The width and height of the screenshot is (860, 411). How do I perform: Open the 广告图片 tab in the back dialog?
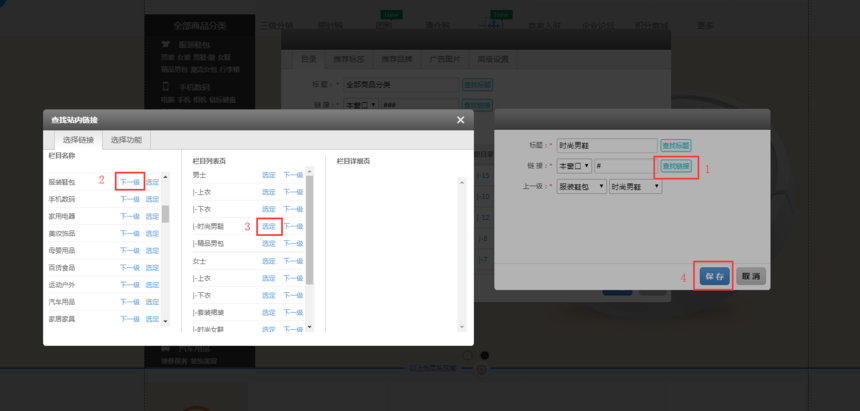click(x=445, y=59)
